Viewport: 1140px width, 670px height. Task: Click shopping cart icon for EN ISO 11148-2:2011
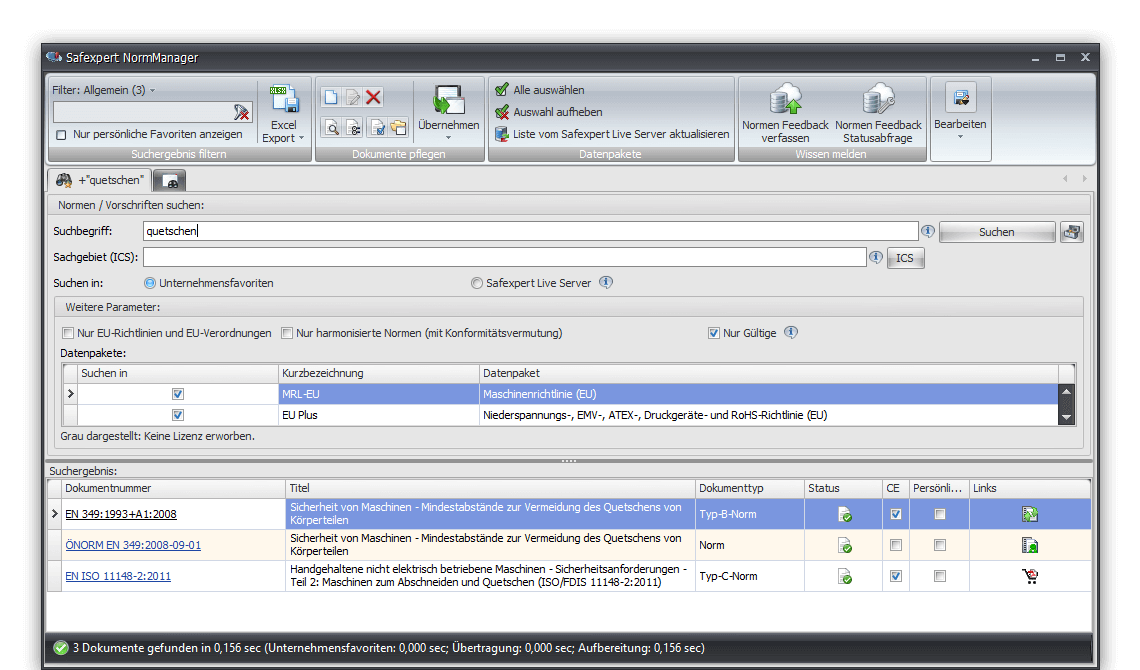(1029, 576)
